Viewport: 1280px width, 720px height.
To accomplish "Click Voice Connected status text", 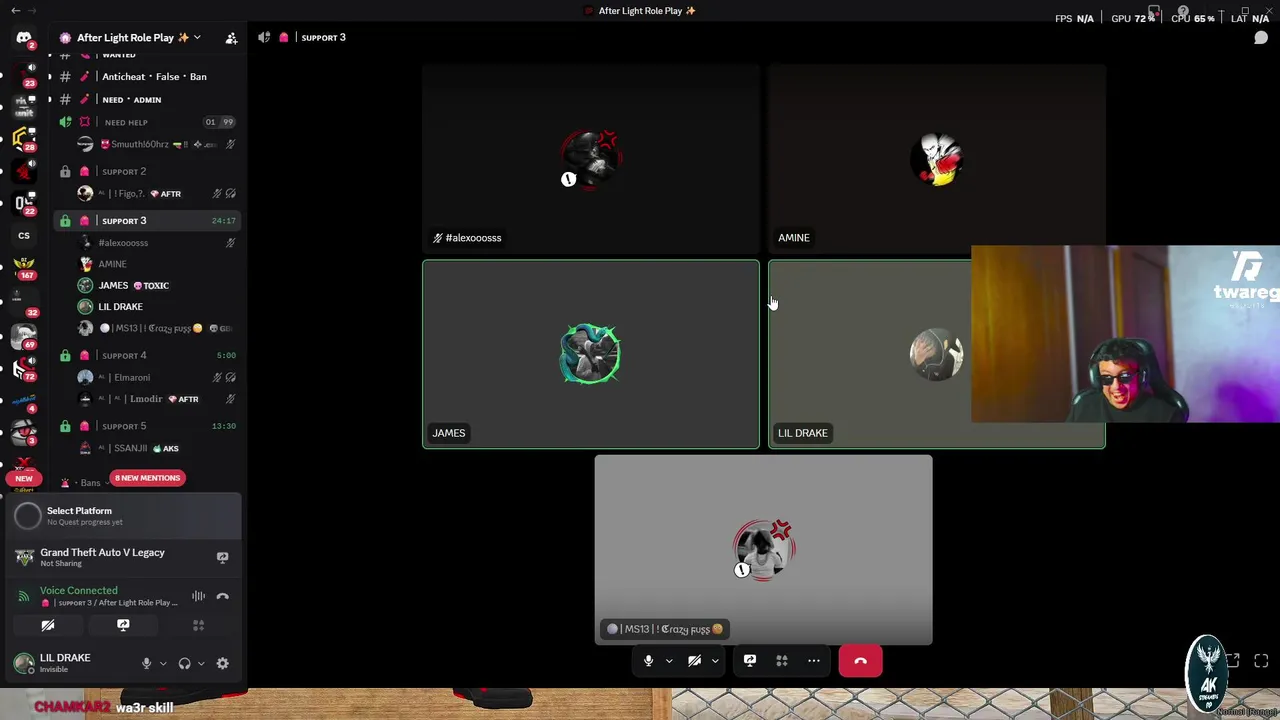I will (78, 591).
